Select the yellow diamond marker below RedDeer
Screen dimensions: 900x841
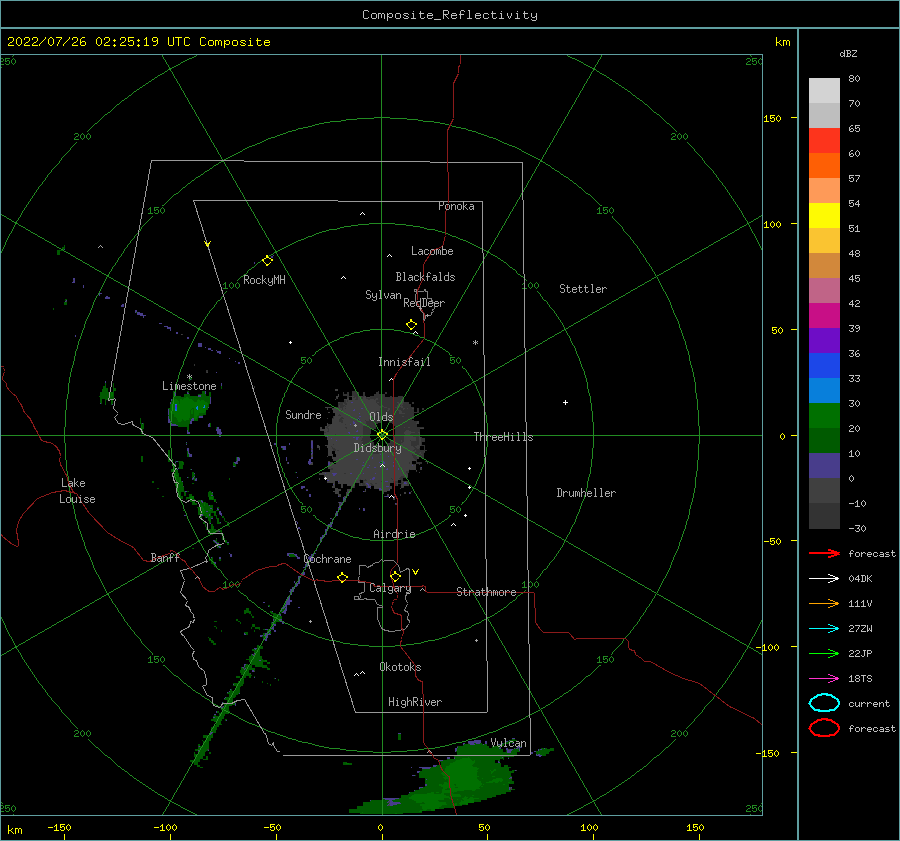(x=411, y=325)
